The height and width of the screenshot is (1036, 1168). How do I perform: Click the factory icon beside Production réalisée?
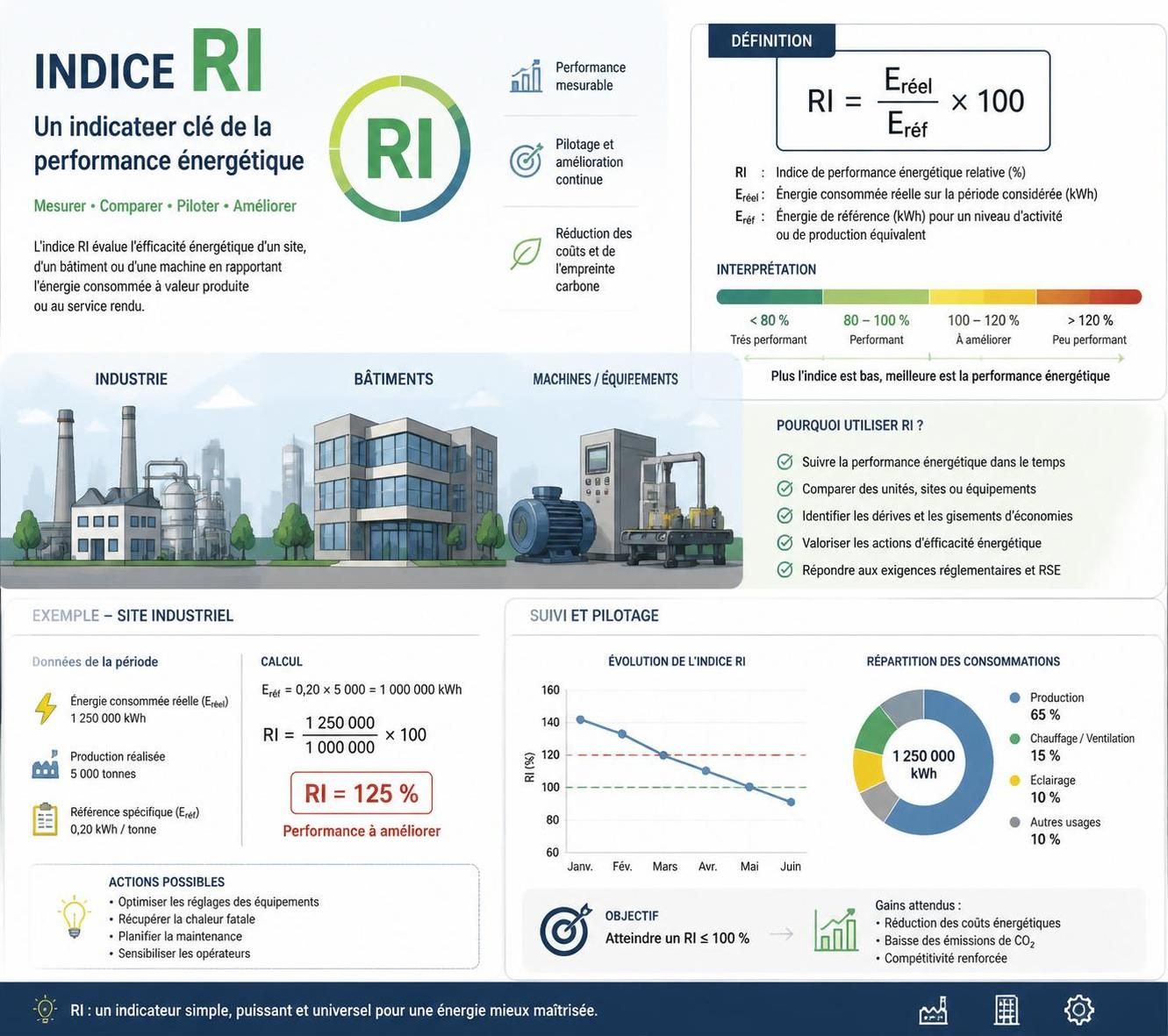click(45, 765)
